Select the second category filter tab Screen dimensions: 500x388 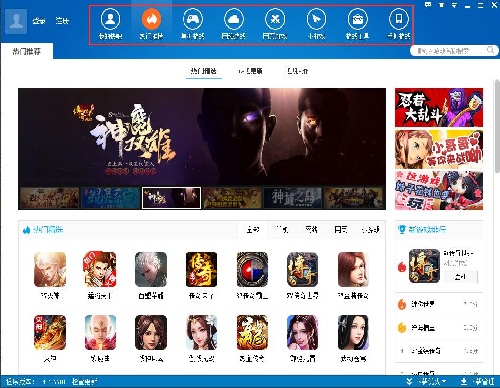point(282,230)
